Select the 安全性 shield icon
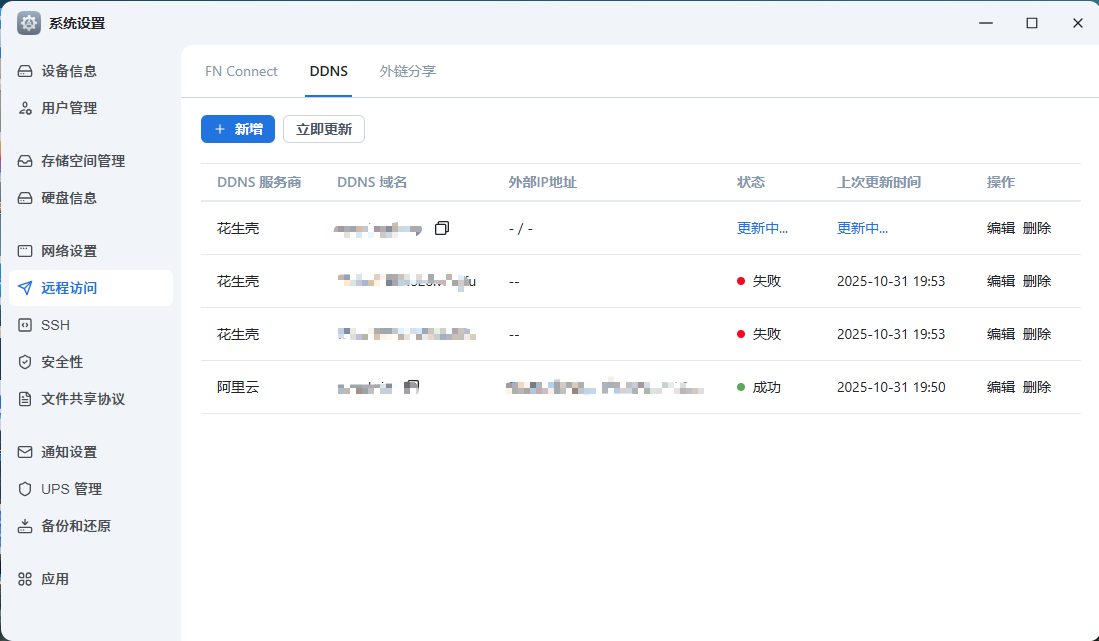Viewport: 1099px width, 641px height. [x=26, y=362]
